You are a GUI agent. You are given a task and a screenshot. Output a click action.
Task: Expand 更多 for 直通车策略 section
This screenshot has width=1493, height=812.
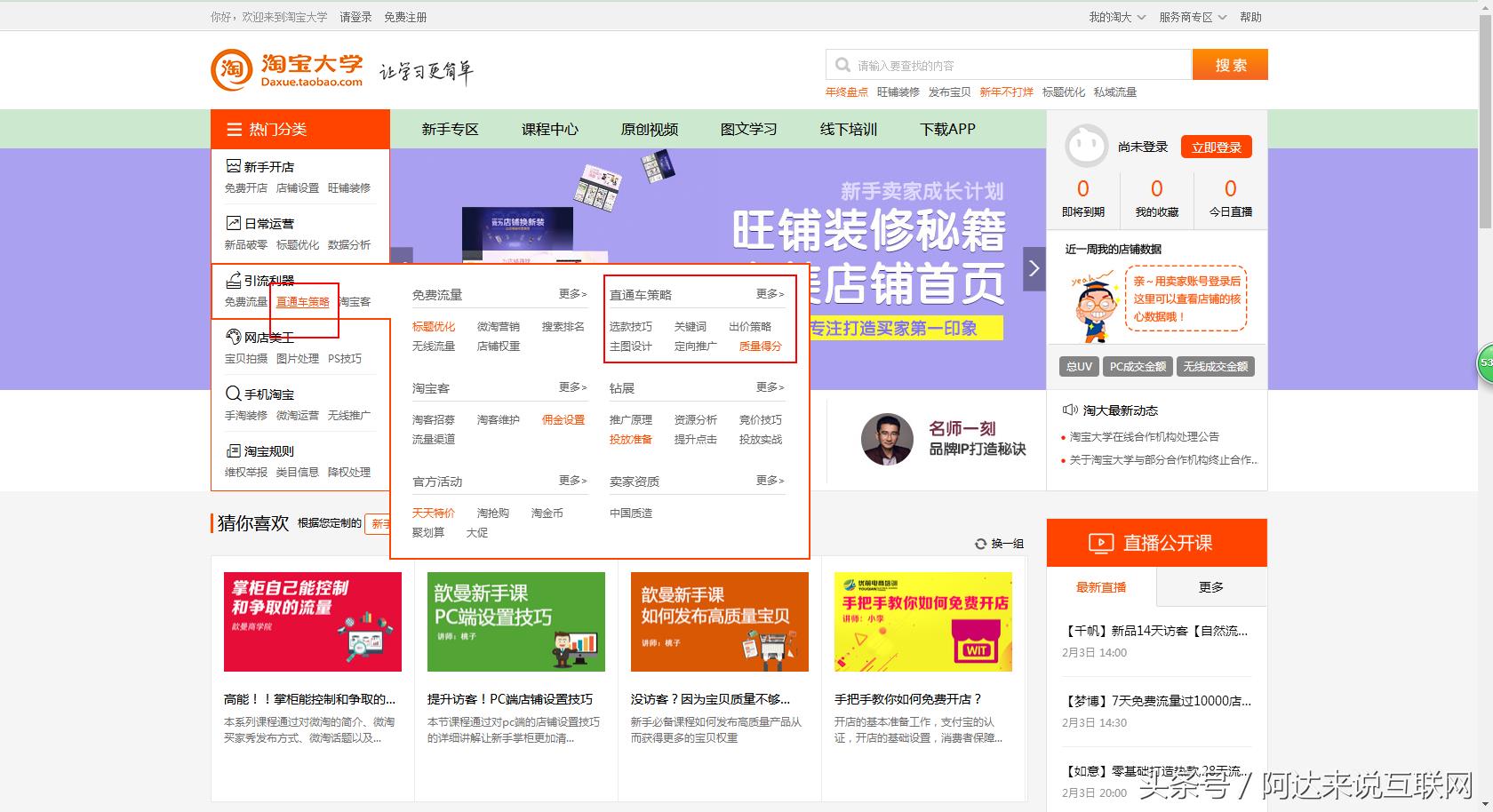(770, 294)
